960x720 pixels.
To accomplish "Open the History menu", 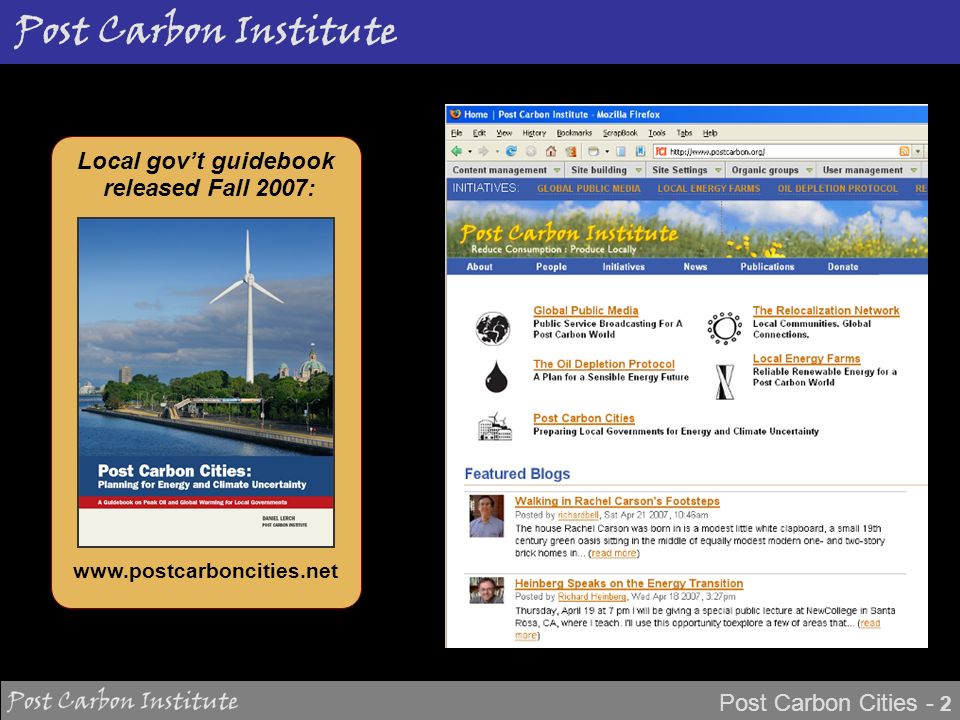I will [534, 133].
